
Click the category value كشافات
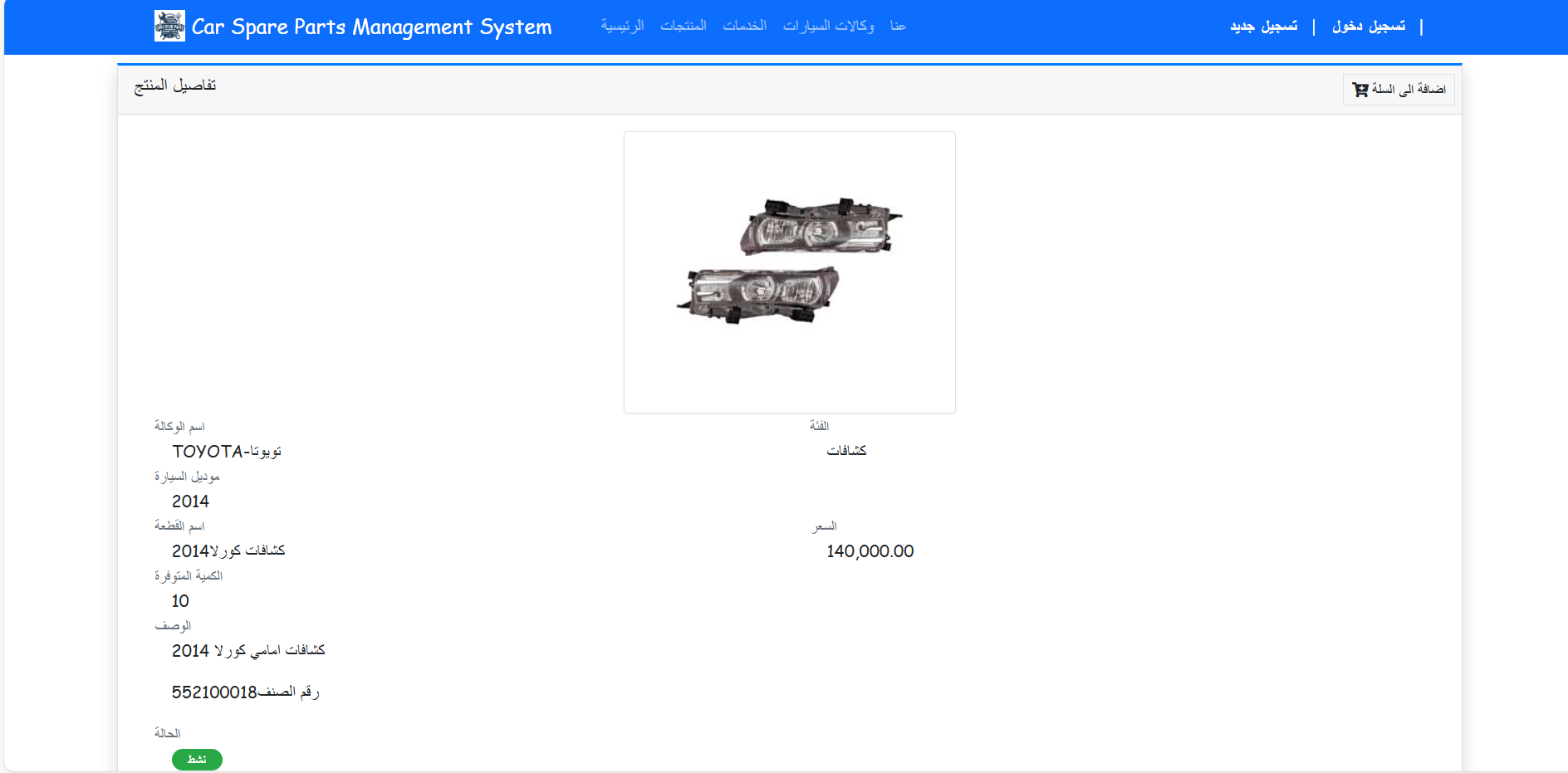846,451
